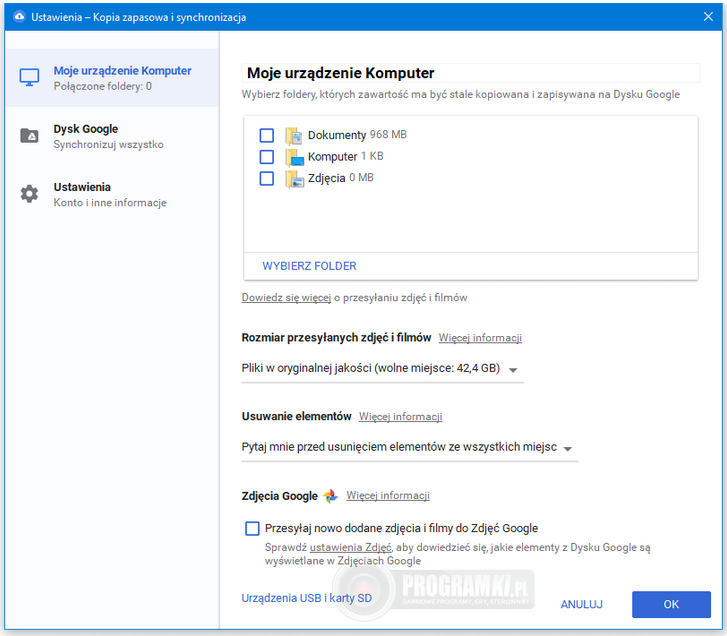
Task: Click the Google Photos pinwheel icon
Action: pyautogui.click(x=331, y=496)
